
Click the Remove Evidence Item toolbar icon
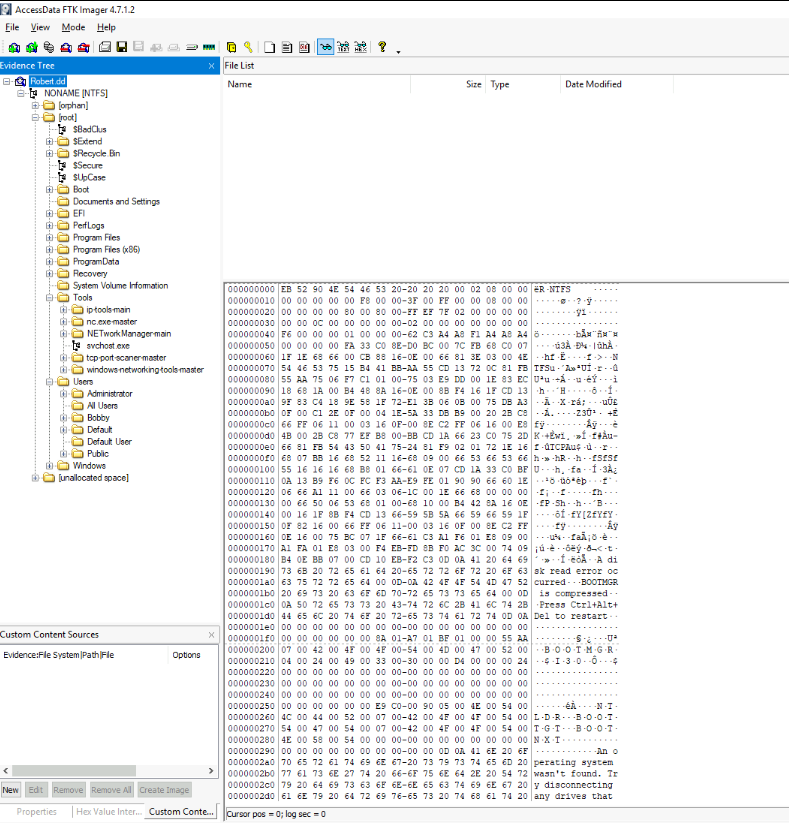point(65,47)
